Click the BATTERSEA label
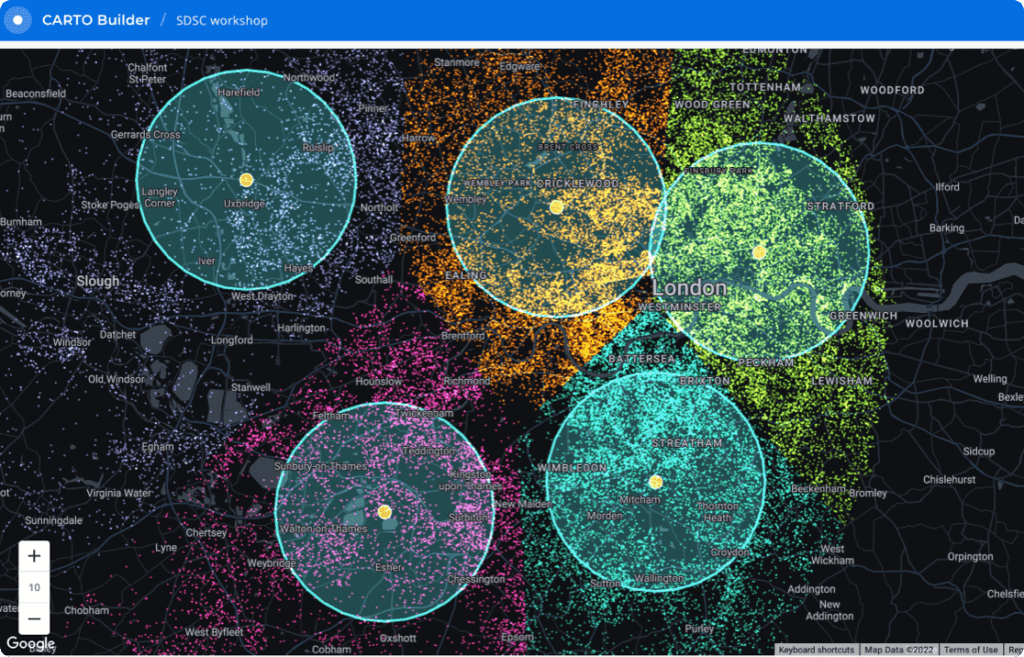Screen dimensions: 1024x657 point(641,359)
